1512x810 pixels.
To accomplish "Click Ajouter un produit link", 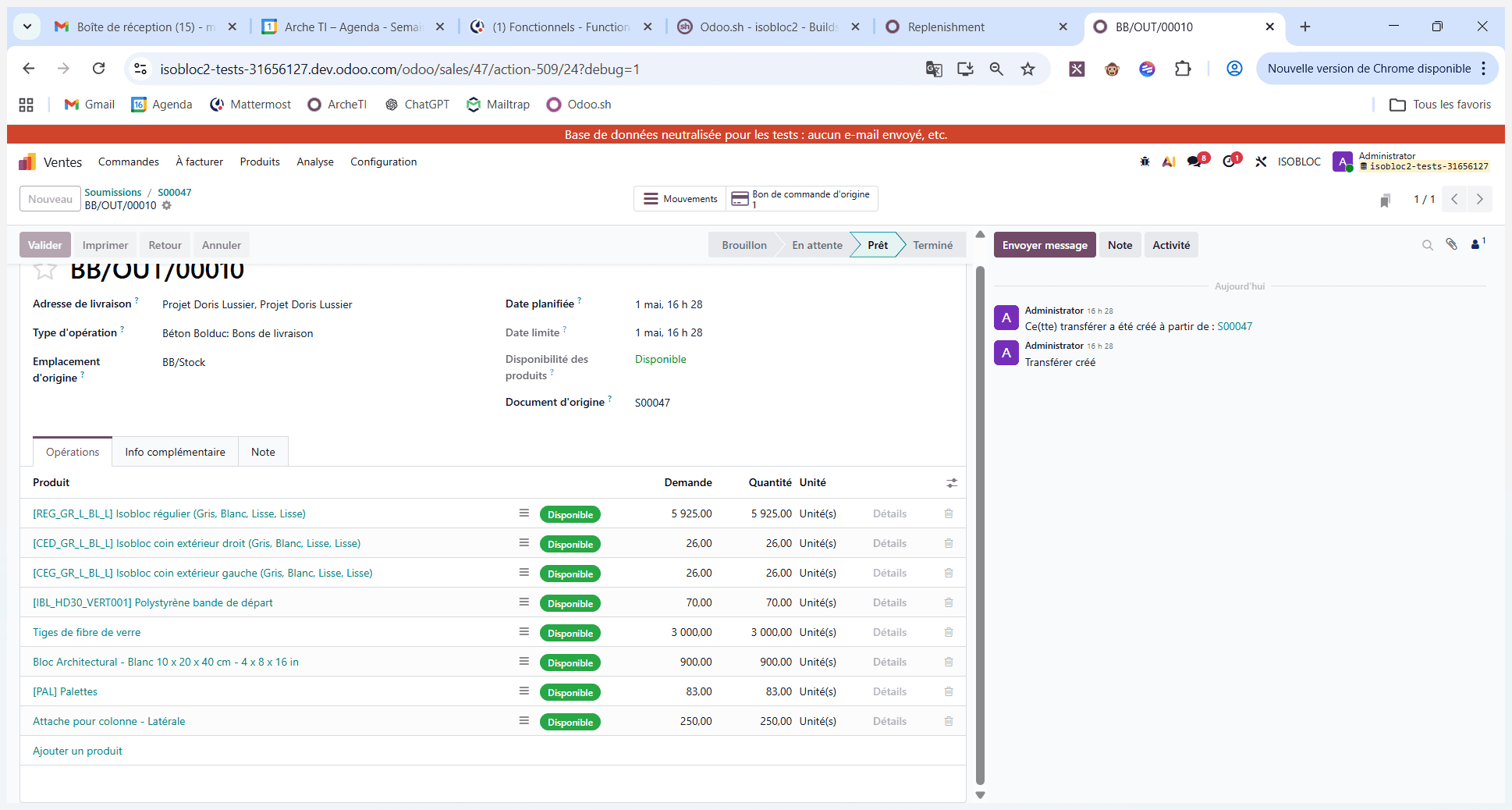I will pyautogui.click(x=77, y=751).
